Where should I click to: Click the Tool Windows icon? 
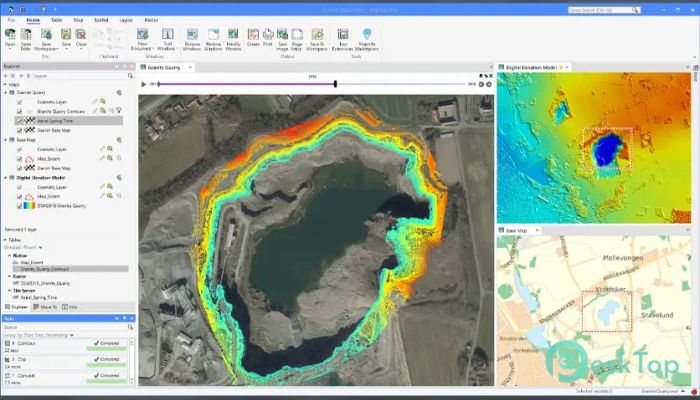pyautogui.click(x=168, y=35)
